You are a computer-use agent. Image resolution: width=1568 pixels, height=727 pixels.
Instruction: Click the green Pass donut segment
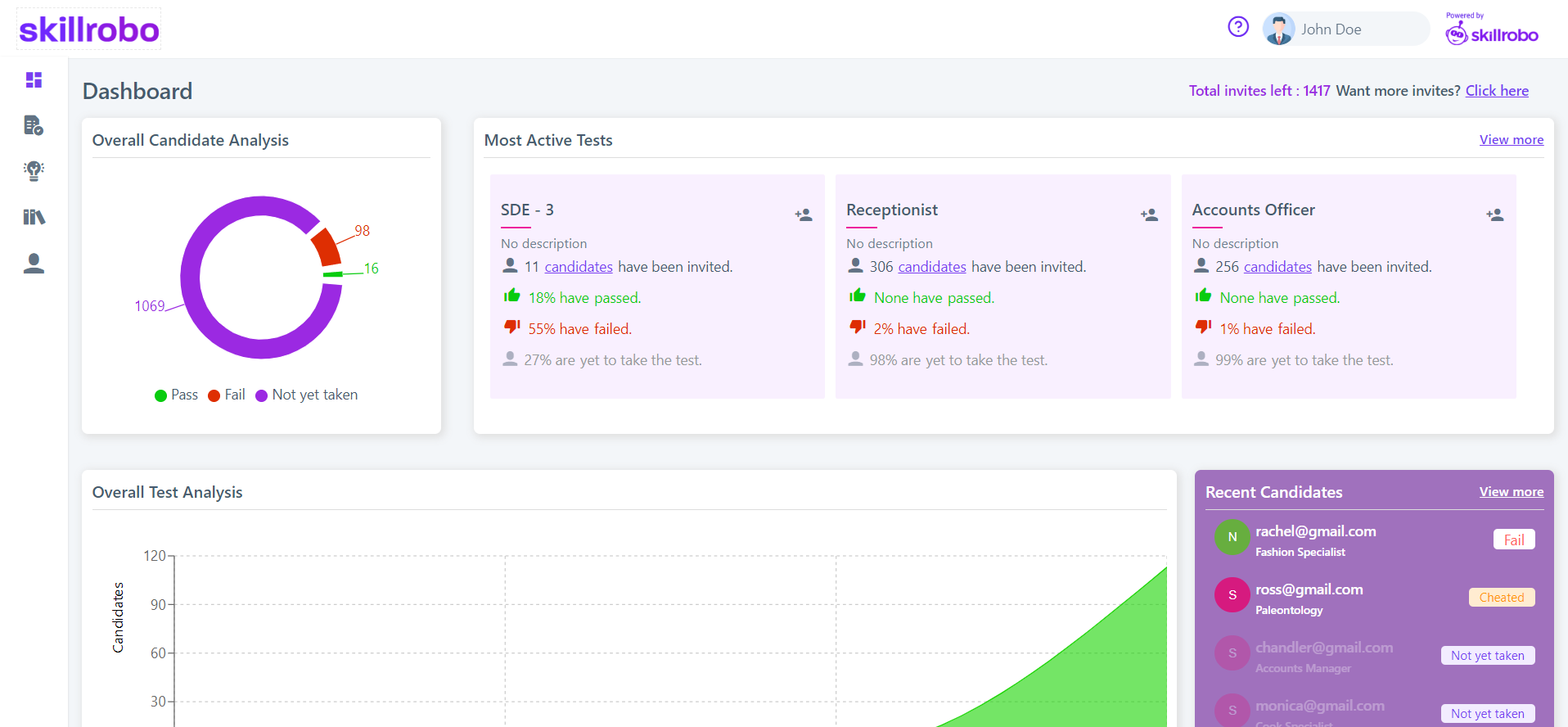(332, 273)
